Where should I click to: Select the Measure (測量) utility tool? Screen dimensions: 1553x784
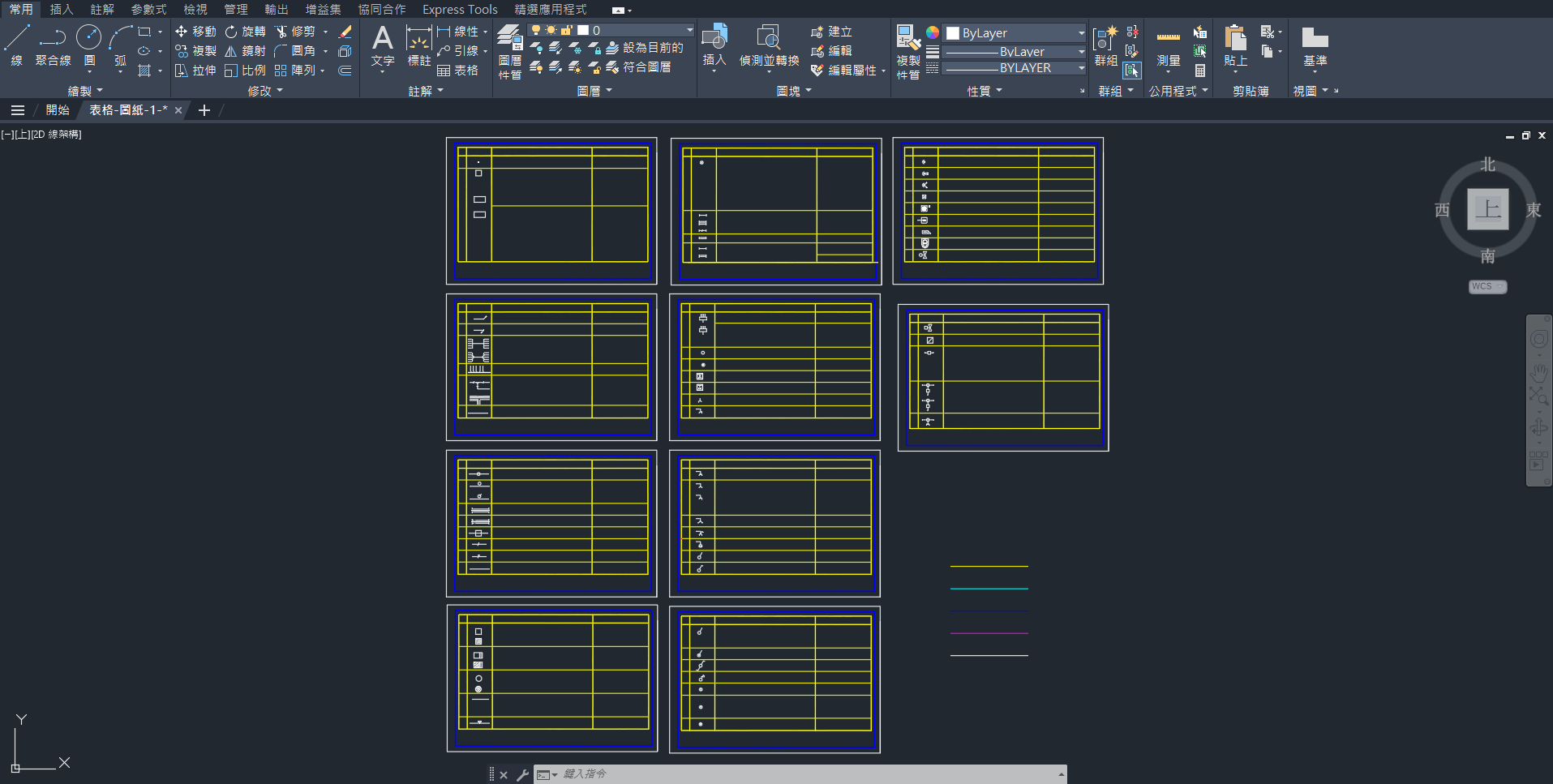pos(1168,45)
